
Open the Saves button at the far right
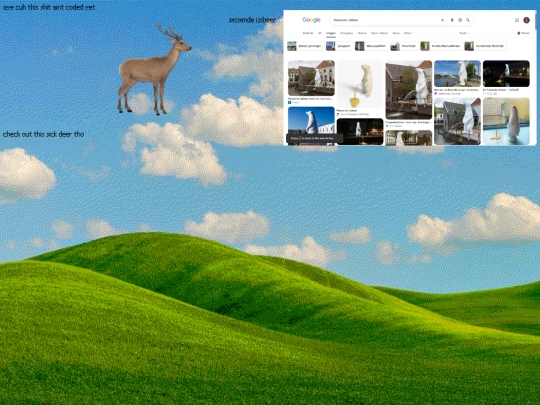(x=523, y=33)
